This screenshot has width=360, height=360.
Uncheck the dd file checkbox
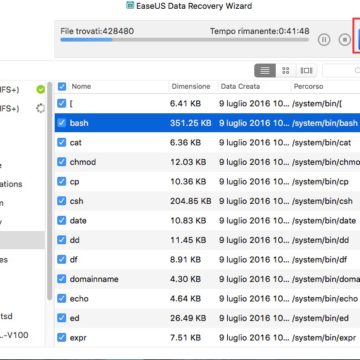click(x=62, y=240)
